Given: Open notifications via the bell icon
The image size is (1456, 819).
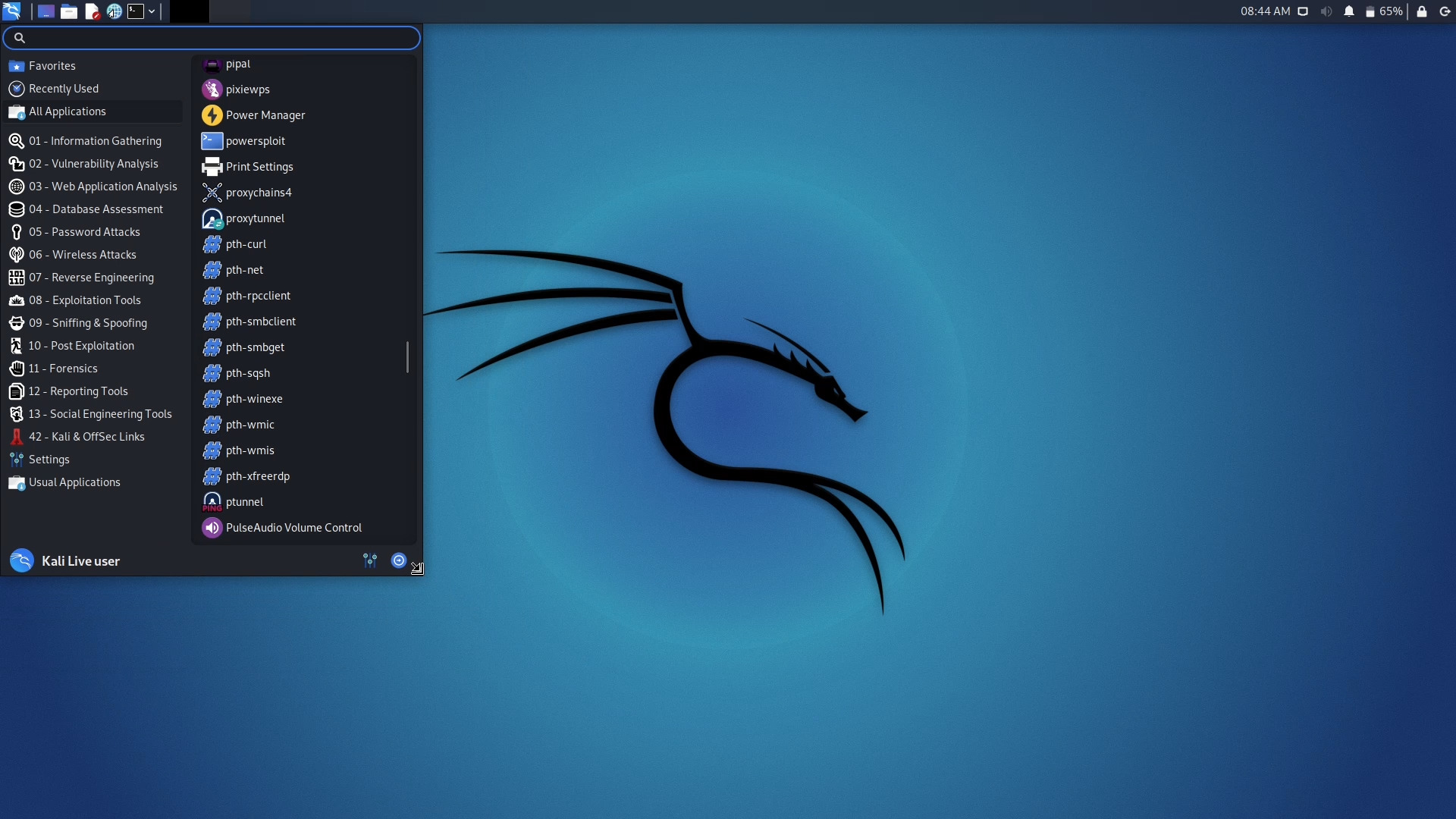Looking at the screenshot, I should (x=1349, y=11).
